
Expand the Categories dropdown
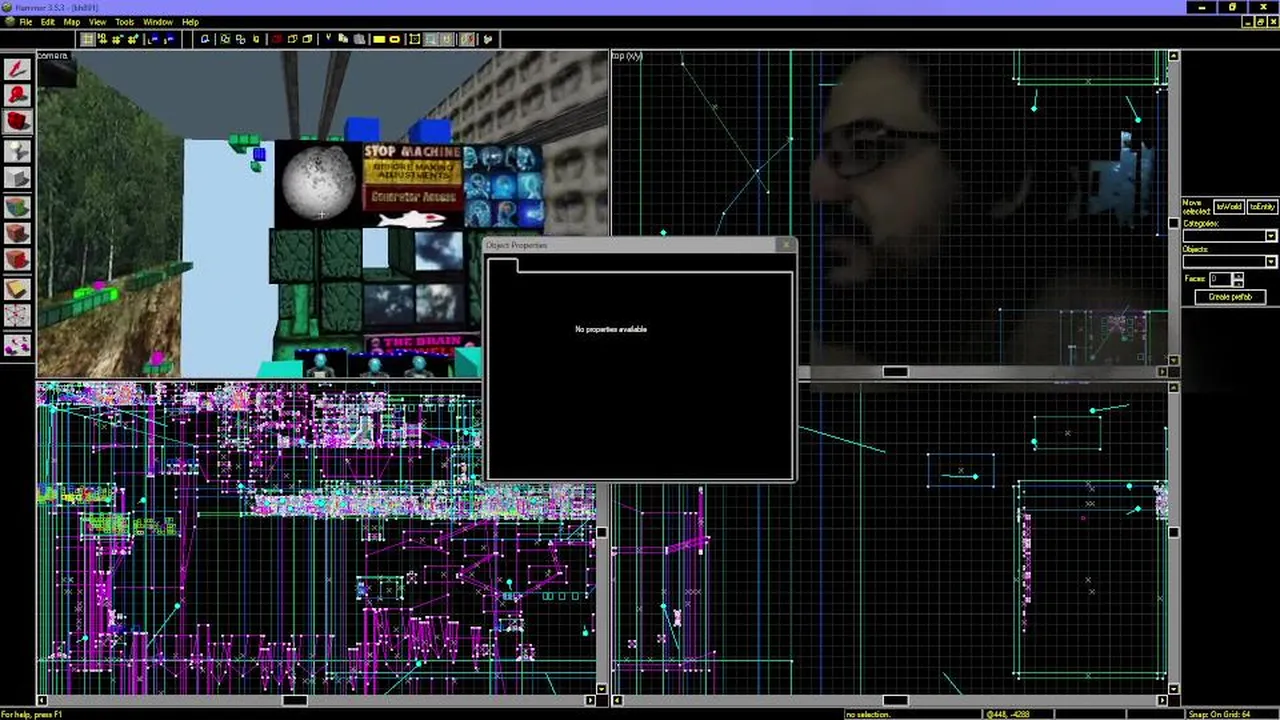(1271, 236)
